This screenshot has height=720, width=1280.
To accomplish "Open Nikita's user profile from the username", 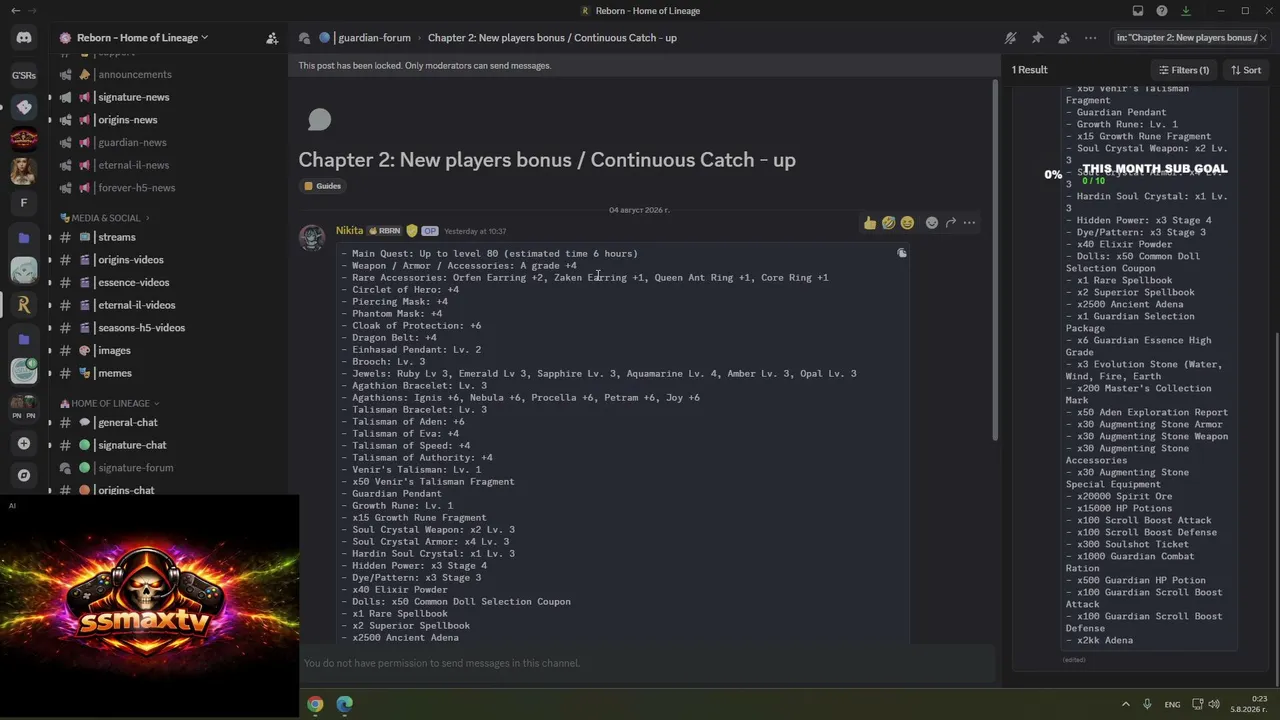I will pos(350,231).
